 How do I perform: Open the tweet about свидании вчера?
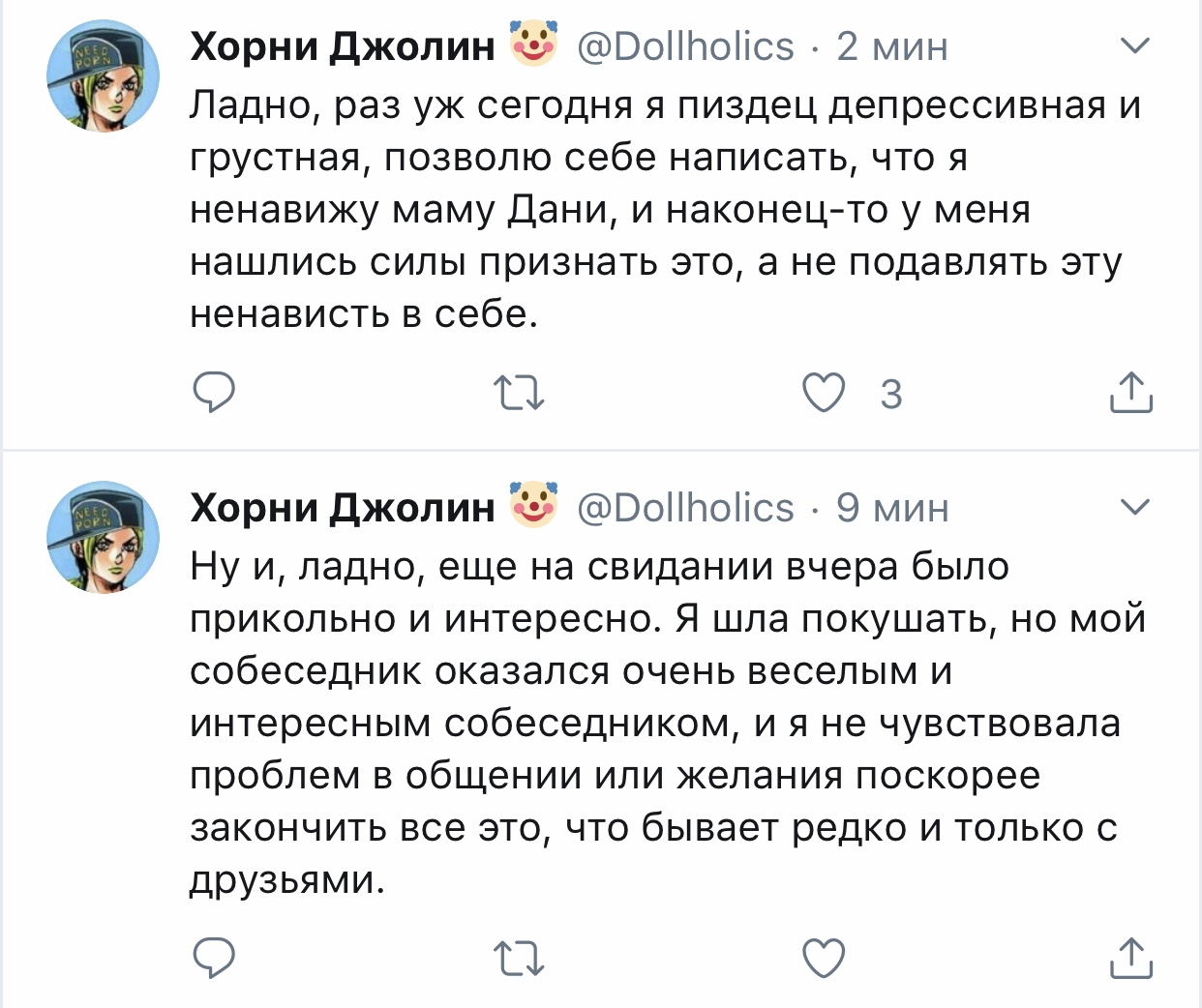click(658, 722)
